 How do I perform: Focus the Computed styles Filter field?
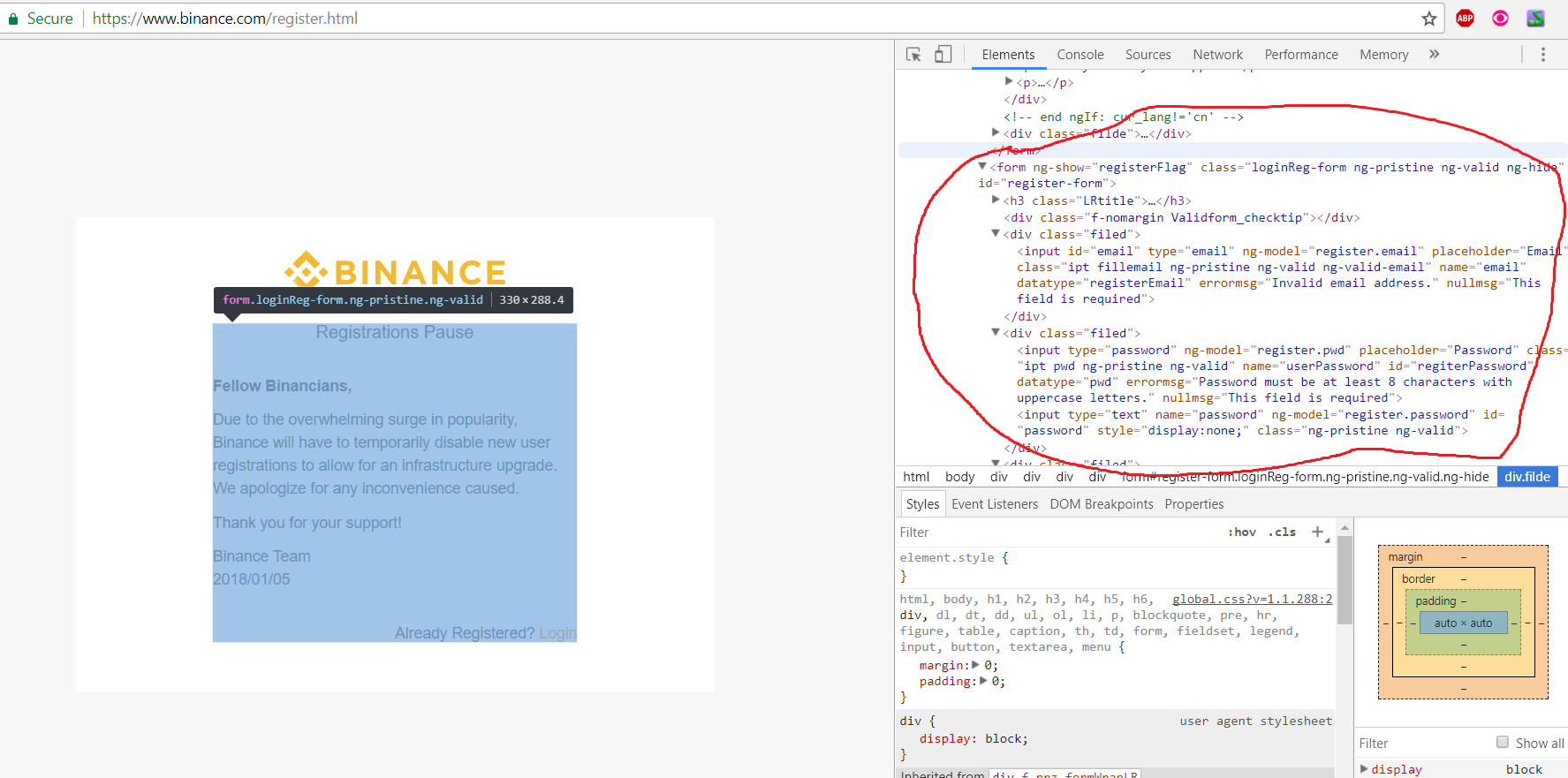pos(1424,744)
